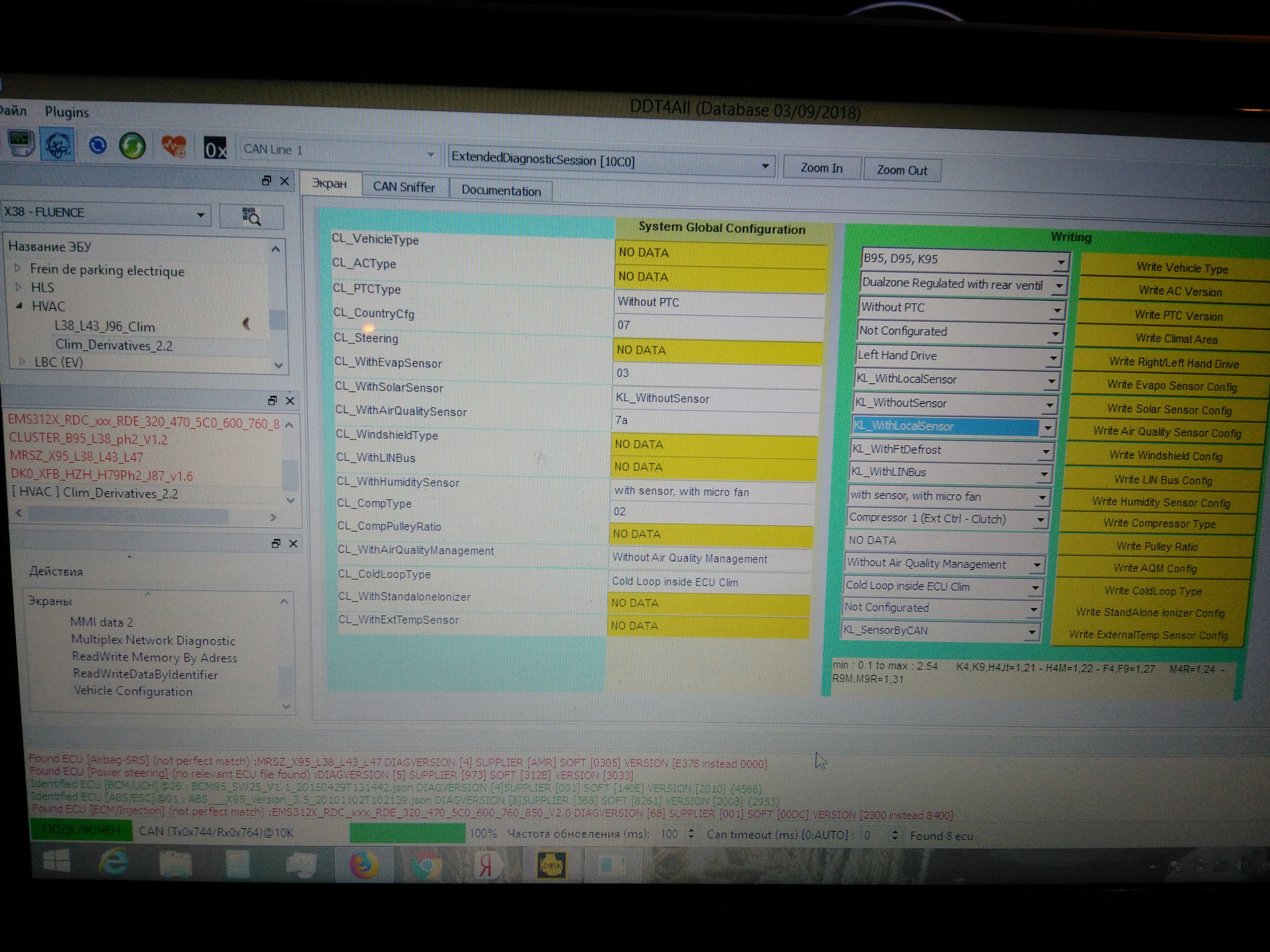This screenshot has height=952, width=1270.
Task: Click the 0x hex toolbar icon
Action: pyautogui.click(x=215, y=149)
